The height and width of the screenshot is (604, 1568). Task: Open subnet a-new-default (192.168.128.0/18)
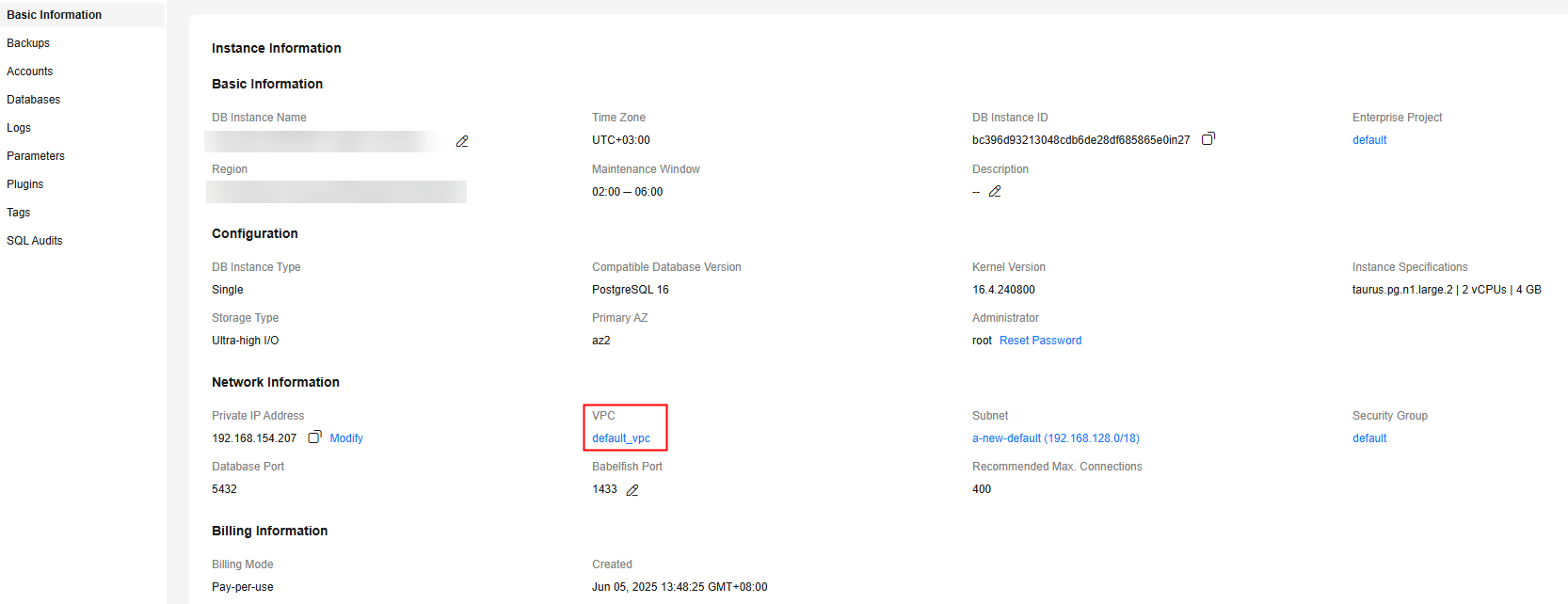coord(1056,438)
